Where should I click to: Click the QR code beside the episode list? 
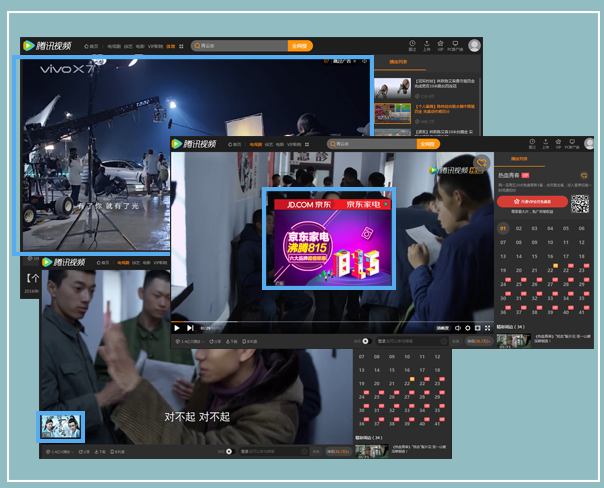tap(580, 204)
